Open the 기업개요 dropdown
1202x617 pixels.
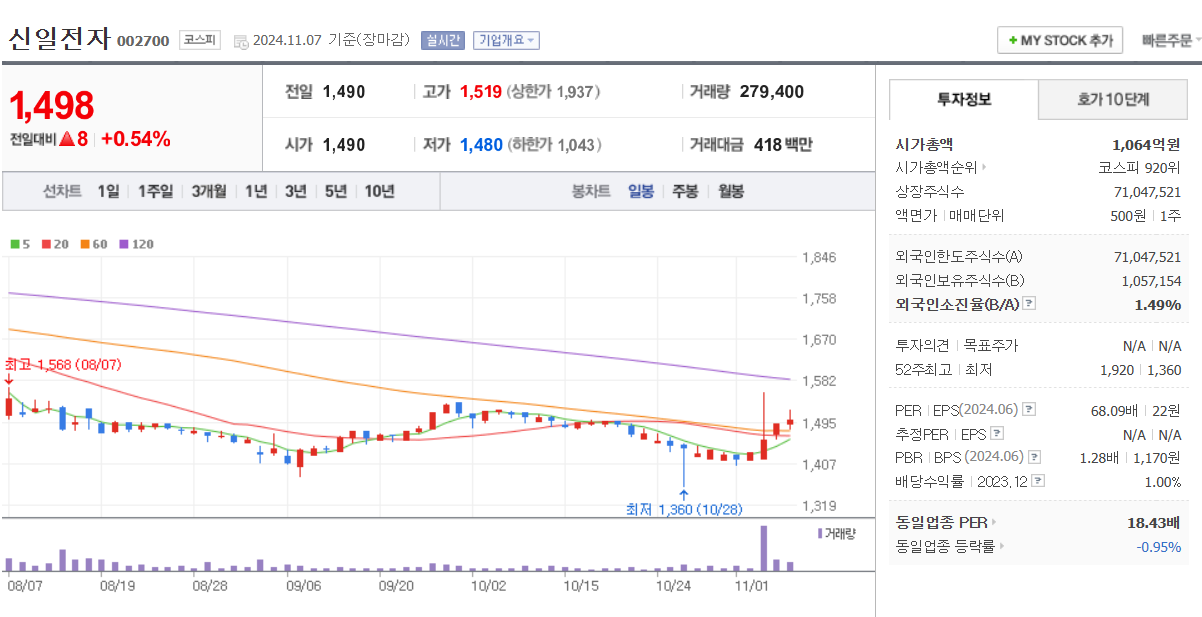click(506, 40)
